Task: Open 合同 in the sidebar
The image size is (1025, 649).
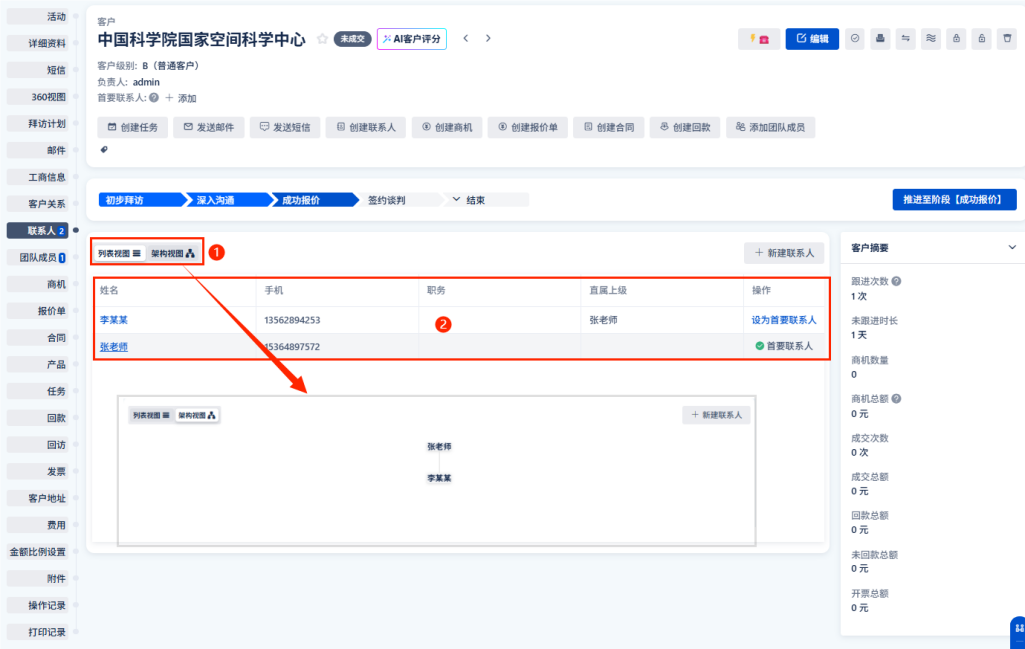Action: [37, 338]
